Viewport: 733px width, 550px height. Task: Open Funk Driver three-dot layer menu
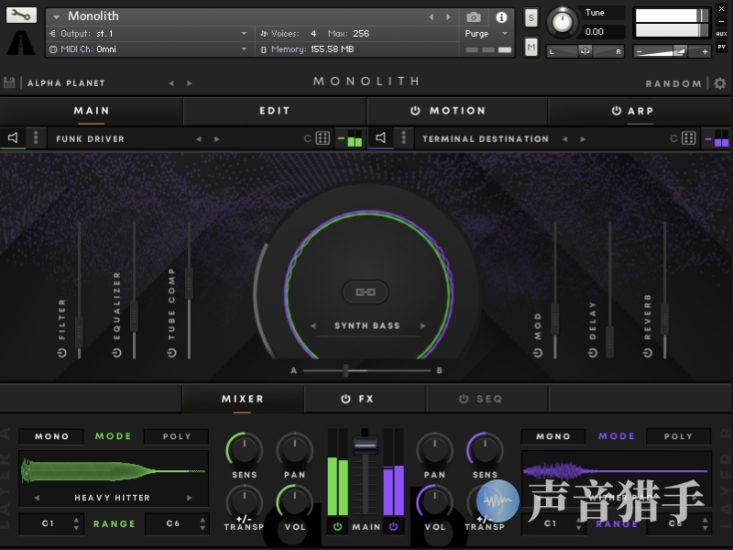click(x=36, y=138)
